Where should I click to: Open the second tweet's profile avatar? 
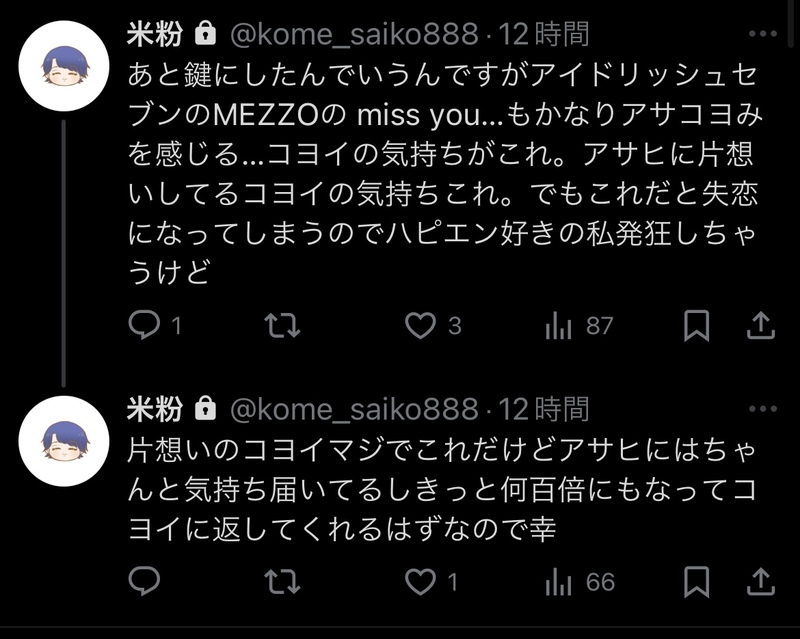[x=65, y=440]
